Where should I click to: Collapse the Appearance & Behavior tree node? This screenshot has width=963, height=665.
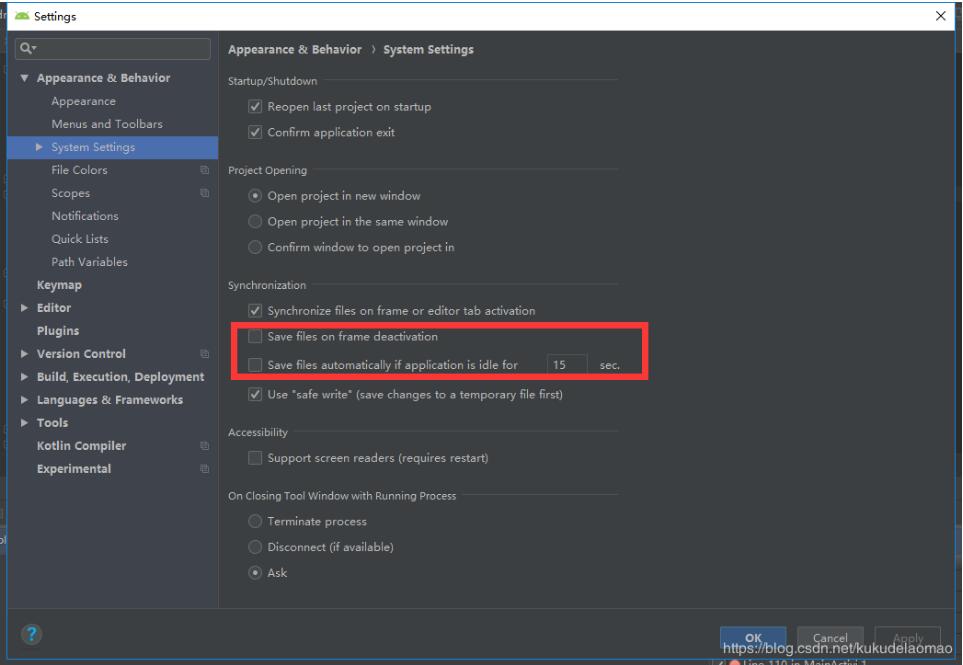[x=22, y=77]
